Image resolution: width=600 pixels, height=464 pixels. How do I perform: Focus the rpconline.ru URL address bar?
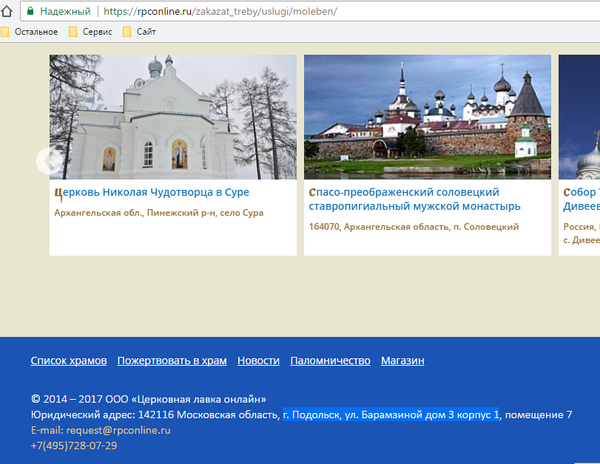(x=250, y=11)
